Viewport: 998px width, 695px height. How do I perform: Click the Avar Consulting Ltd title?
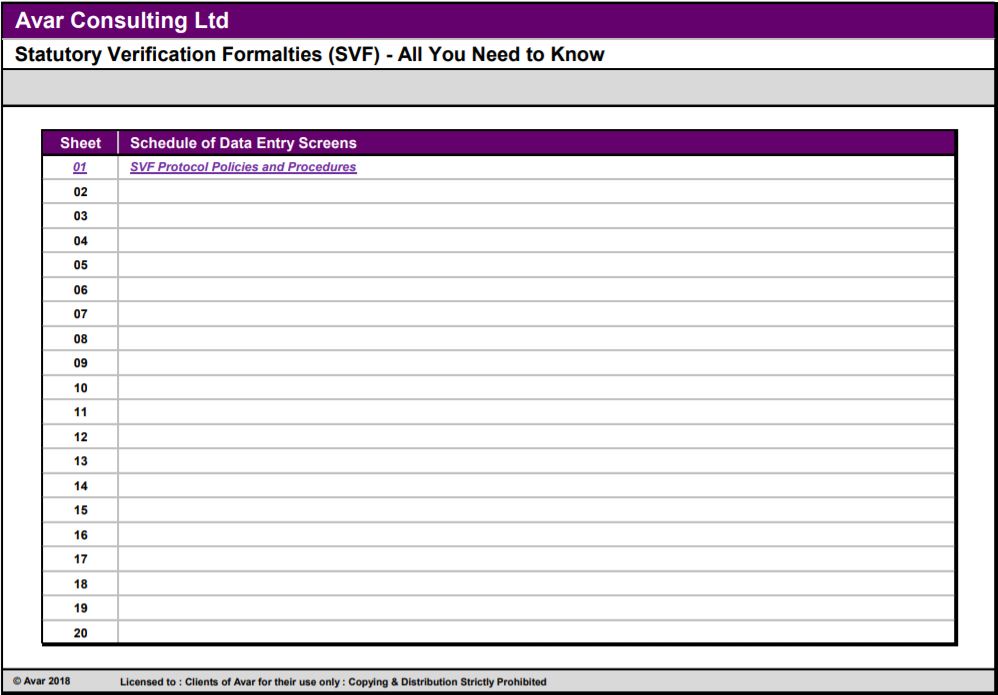(x=122, y=21)
